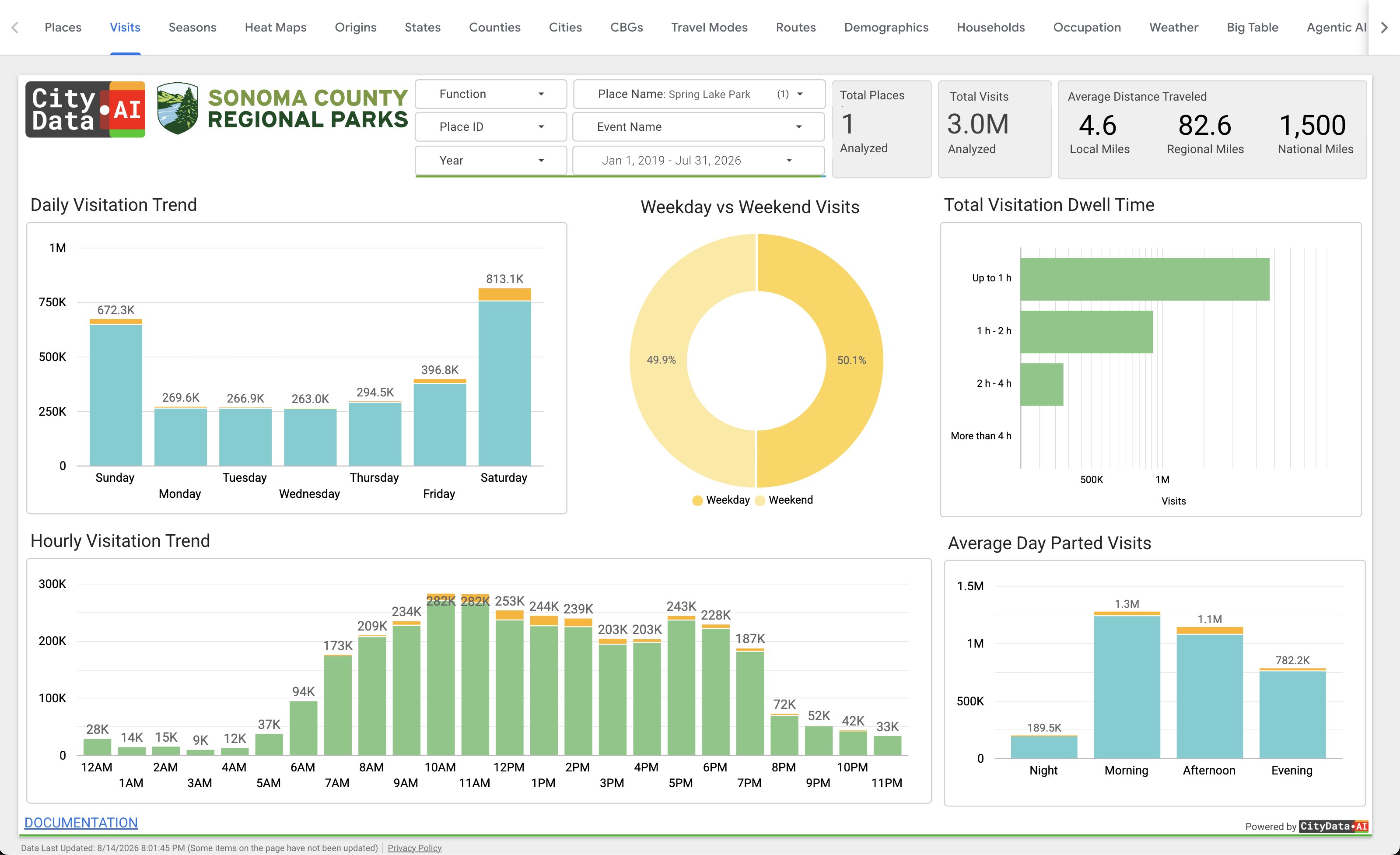
Task: Expand the Event Name dropdown
Action: (699, 127)
